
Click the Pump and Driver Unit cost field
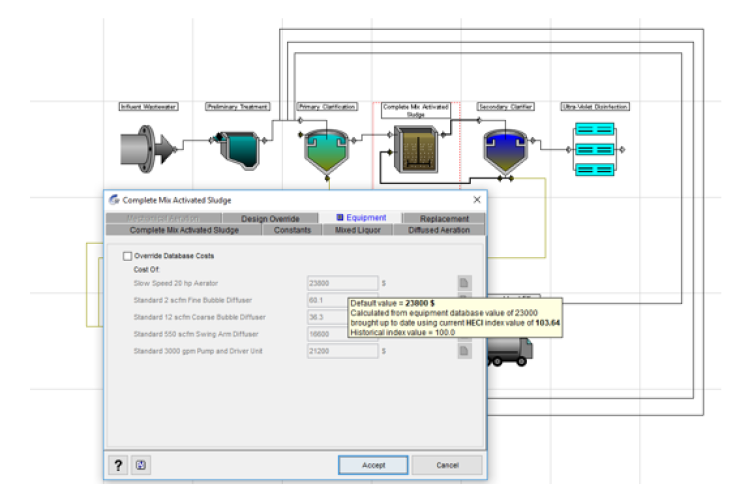coord(342,351)
